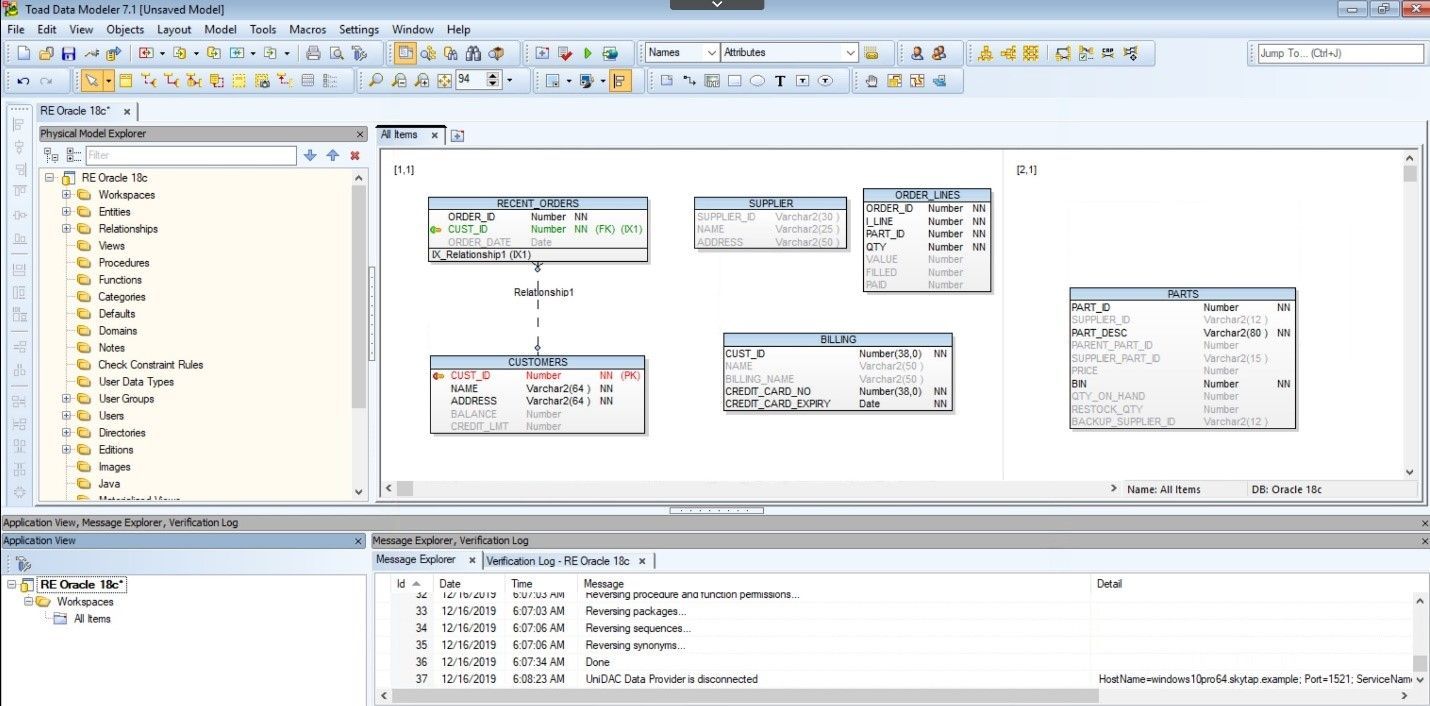Select the All Items workspace tab
The image size is (1430, 706).
[399, 135]
